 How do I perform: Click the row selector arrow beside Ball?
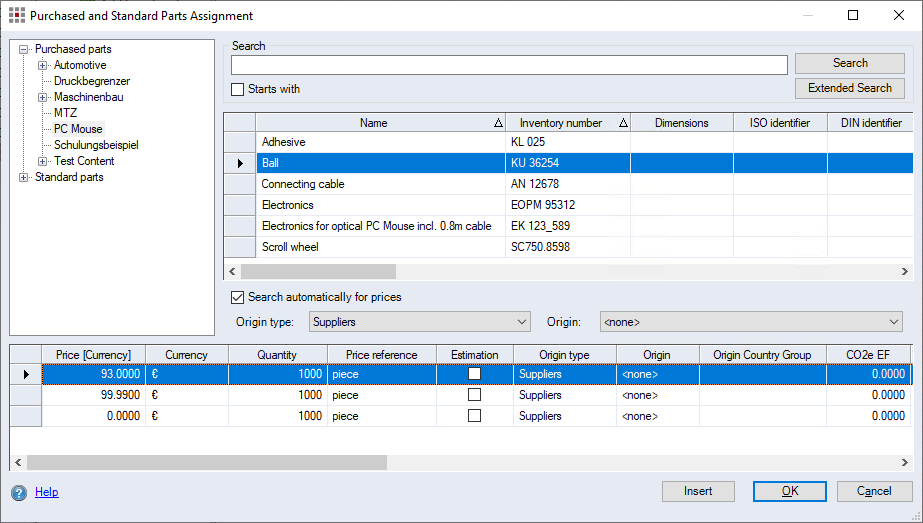(x=240, y=163)
